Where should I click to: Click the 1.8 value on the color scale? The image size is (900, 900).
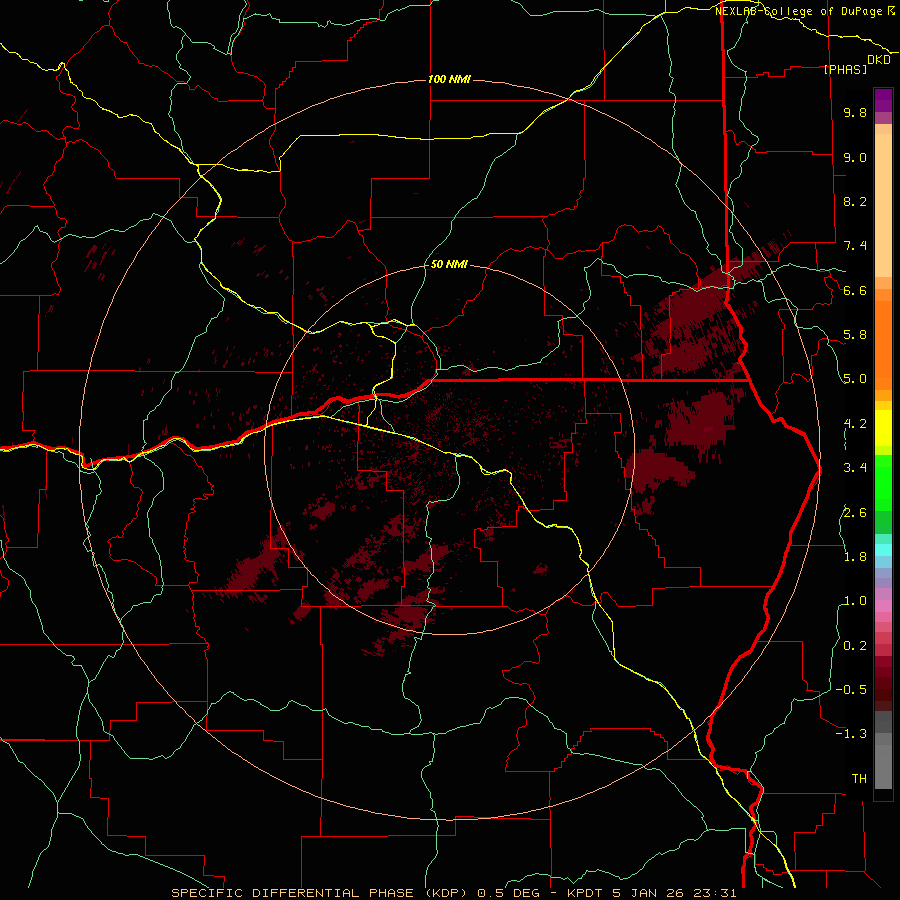[855, 557]
